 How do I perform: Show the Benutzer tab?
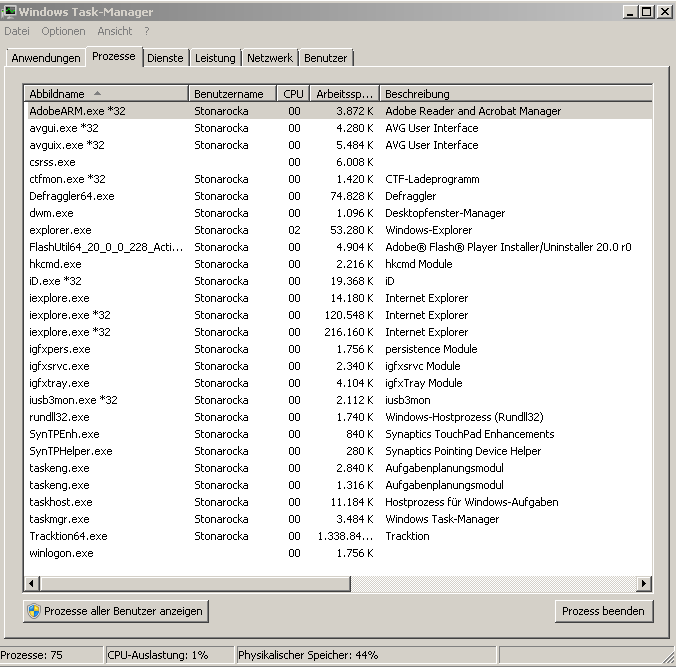coord(325,58)
